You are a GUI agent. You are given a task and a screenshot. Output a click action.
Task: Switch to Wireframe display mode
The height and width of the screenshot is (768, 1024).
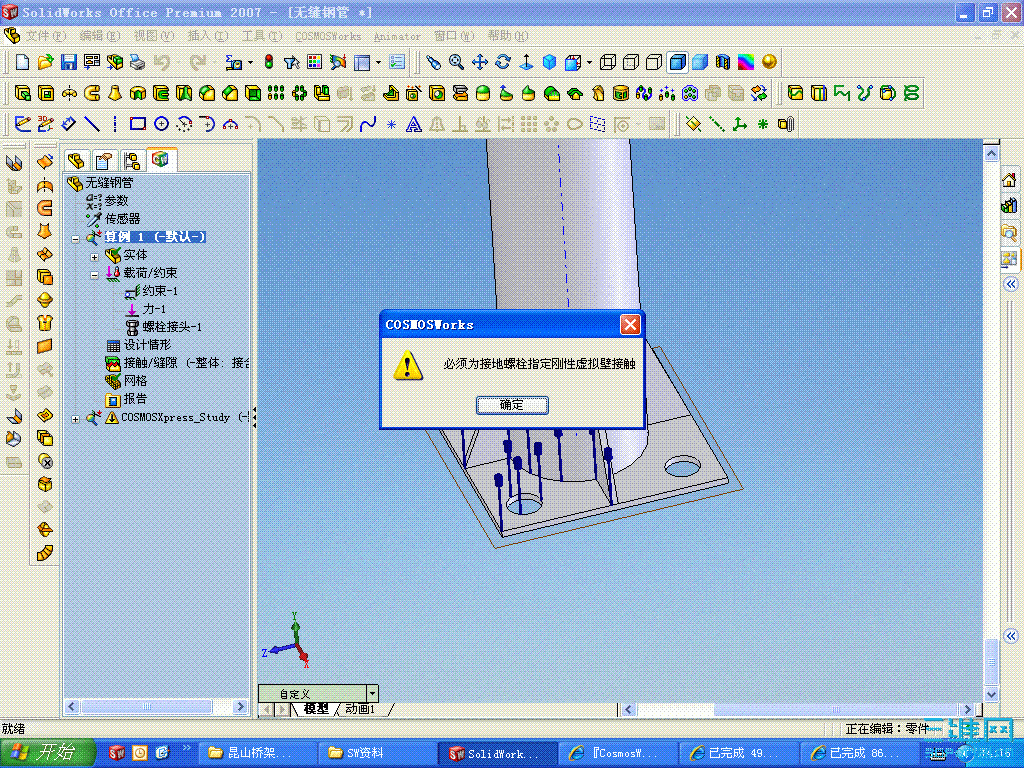click(x=607, y=62)
